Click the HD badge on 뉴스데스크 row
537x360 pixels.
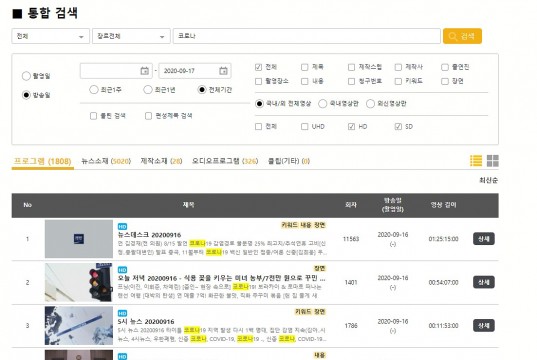tap(122, 226)
